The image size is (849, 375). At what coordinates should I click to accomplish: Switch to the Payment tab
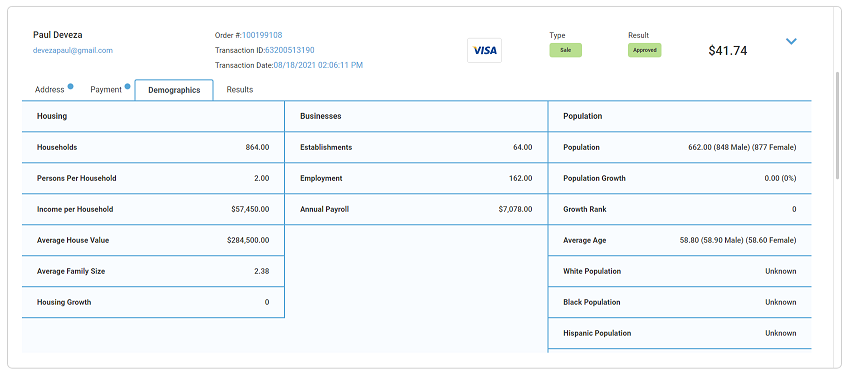[106, 90]
